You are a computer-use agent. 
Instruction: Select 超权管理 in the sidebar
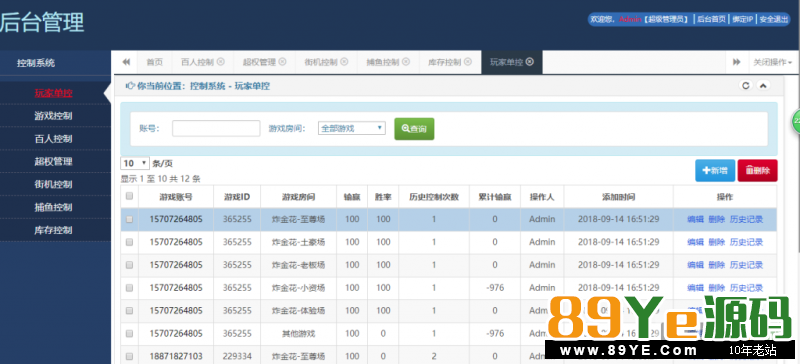(x=54, y=162)
